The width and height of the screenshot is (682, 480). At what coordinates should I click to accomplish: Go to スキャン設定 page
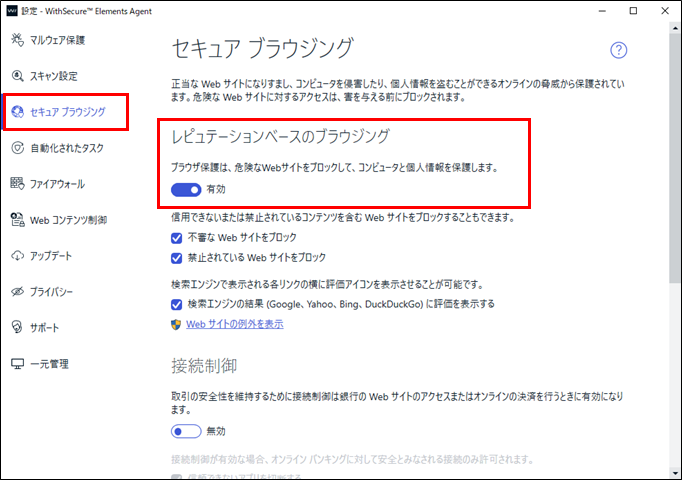[x=53, y=76]
